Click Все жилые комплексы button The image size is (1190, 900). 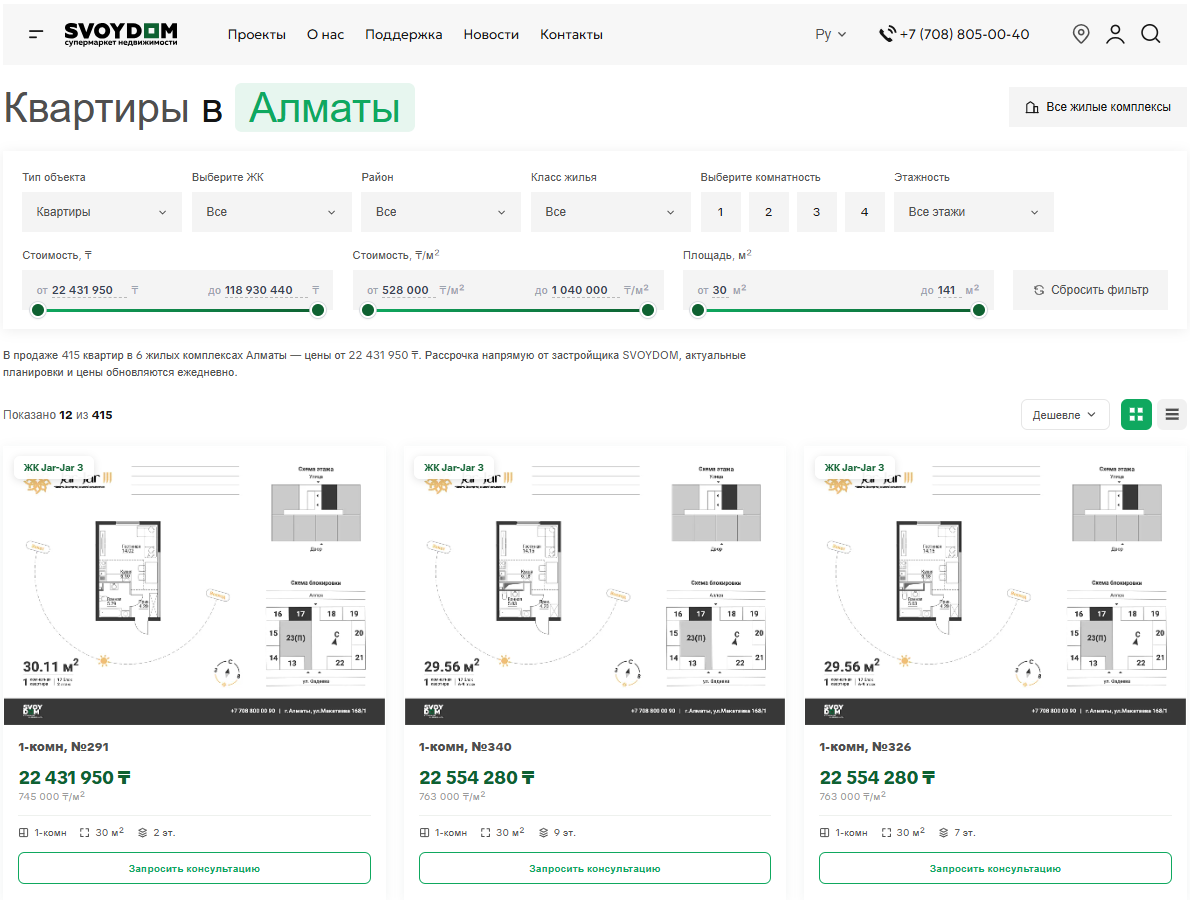click(1097, 107)
